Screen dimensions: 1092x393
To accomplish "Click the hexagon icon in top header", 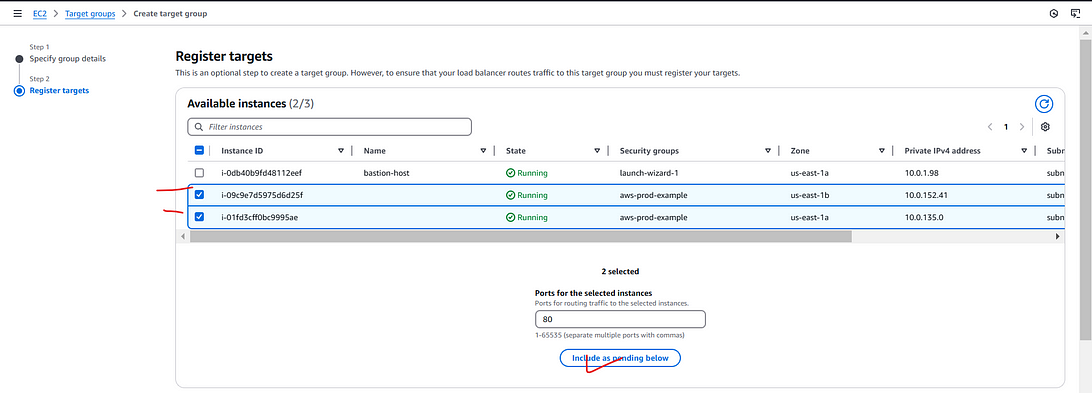I will tap(1054, 13).
